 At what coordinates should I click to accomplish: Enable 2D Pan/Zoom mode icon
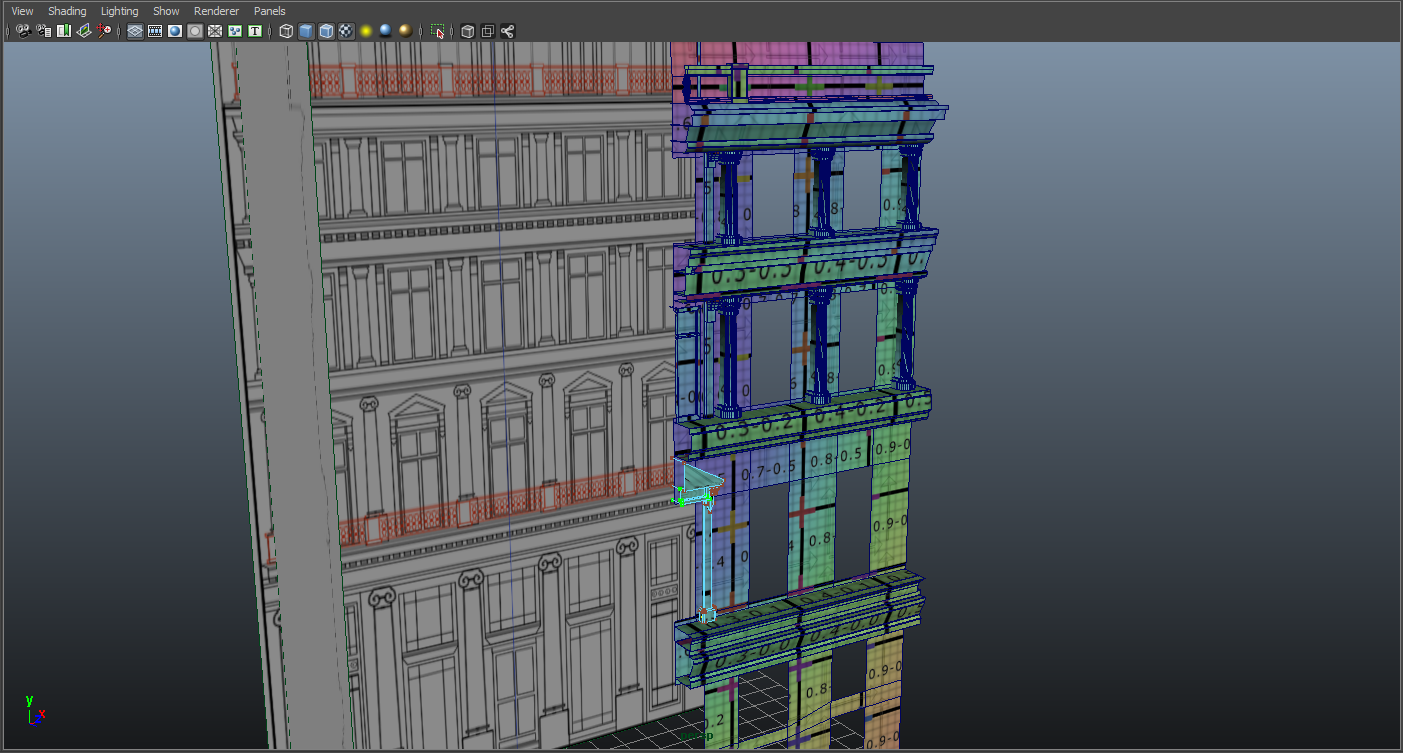[x=105, y=30]
